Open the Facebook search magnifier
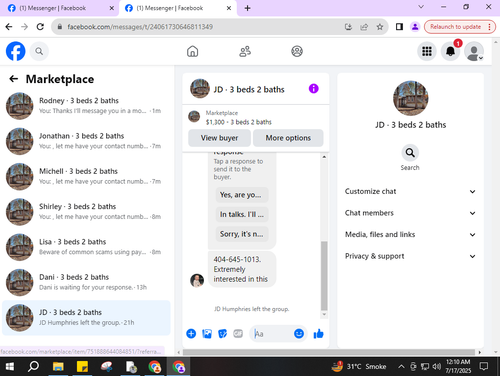 39,51
